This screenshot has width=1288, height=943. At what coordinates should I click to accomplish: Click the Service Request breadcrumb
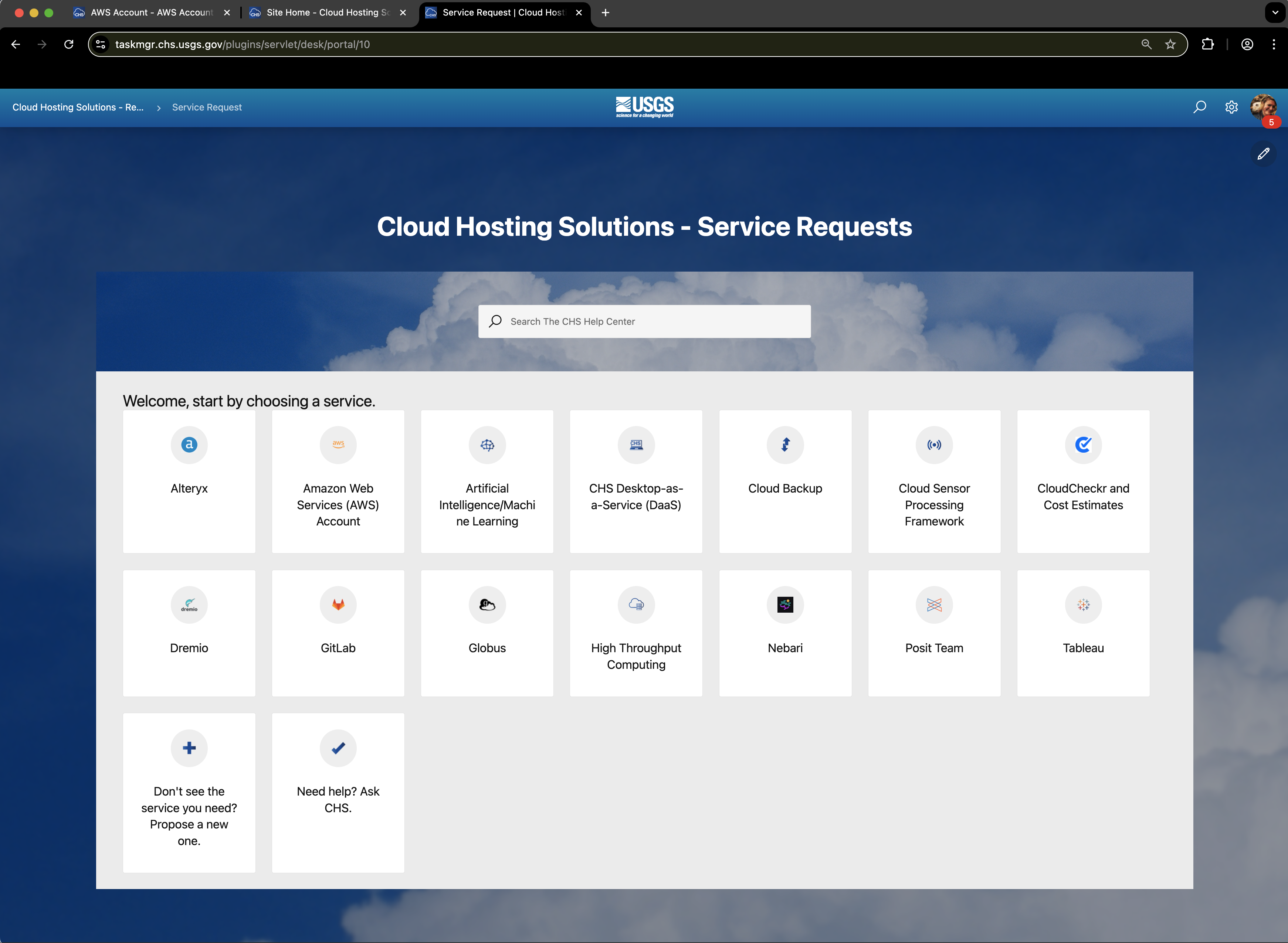tap(207, 107)
